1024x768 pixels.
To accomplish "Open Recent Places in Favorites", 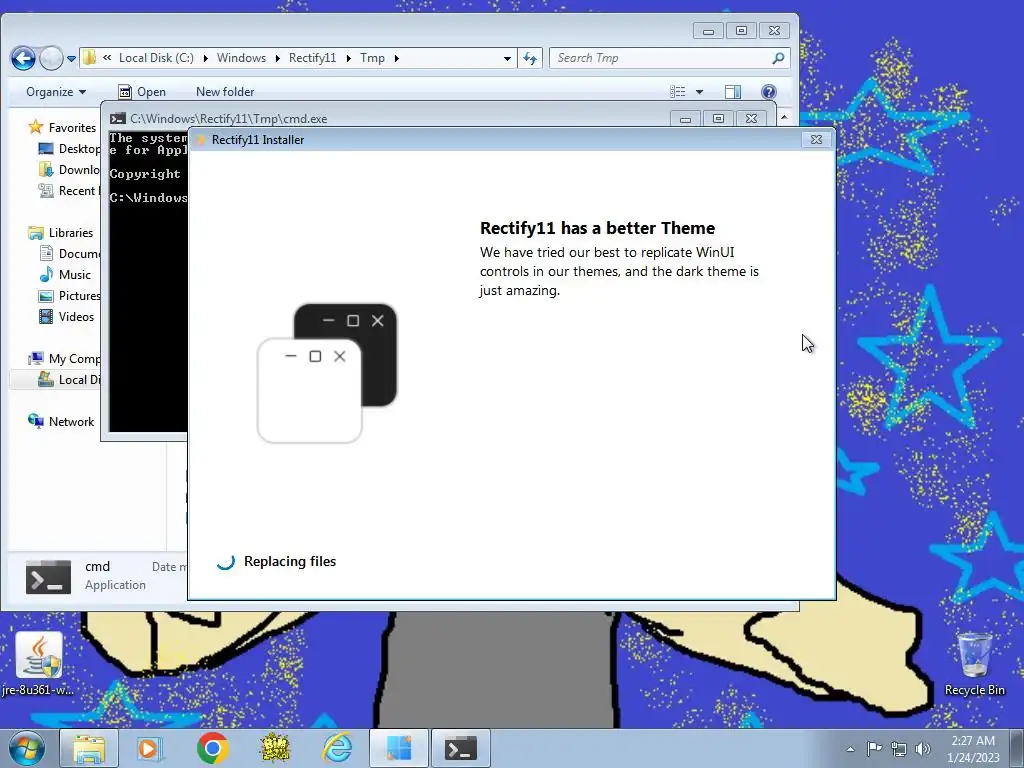I will pos(69,191).
